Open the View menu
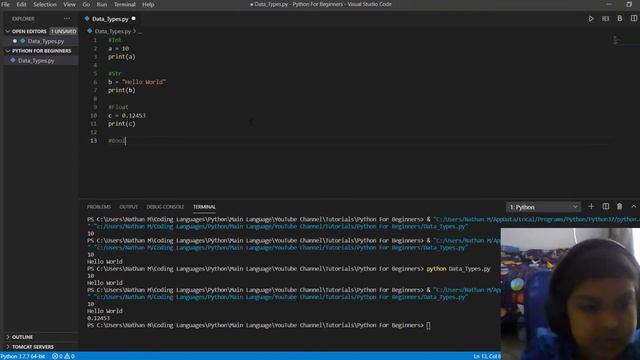Image resolution: width=640 pixels, height=360 pixels. pyautogui.click(x=69, y=4)
